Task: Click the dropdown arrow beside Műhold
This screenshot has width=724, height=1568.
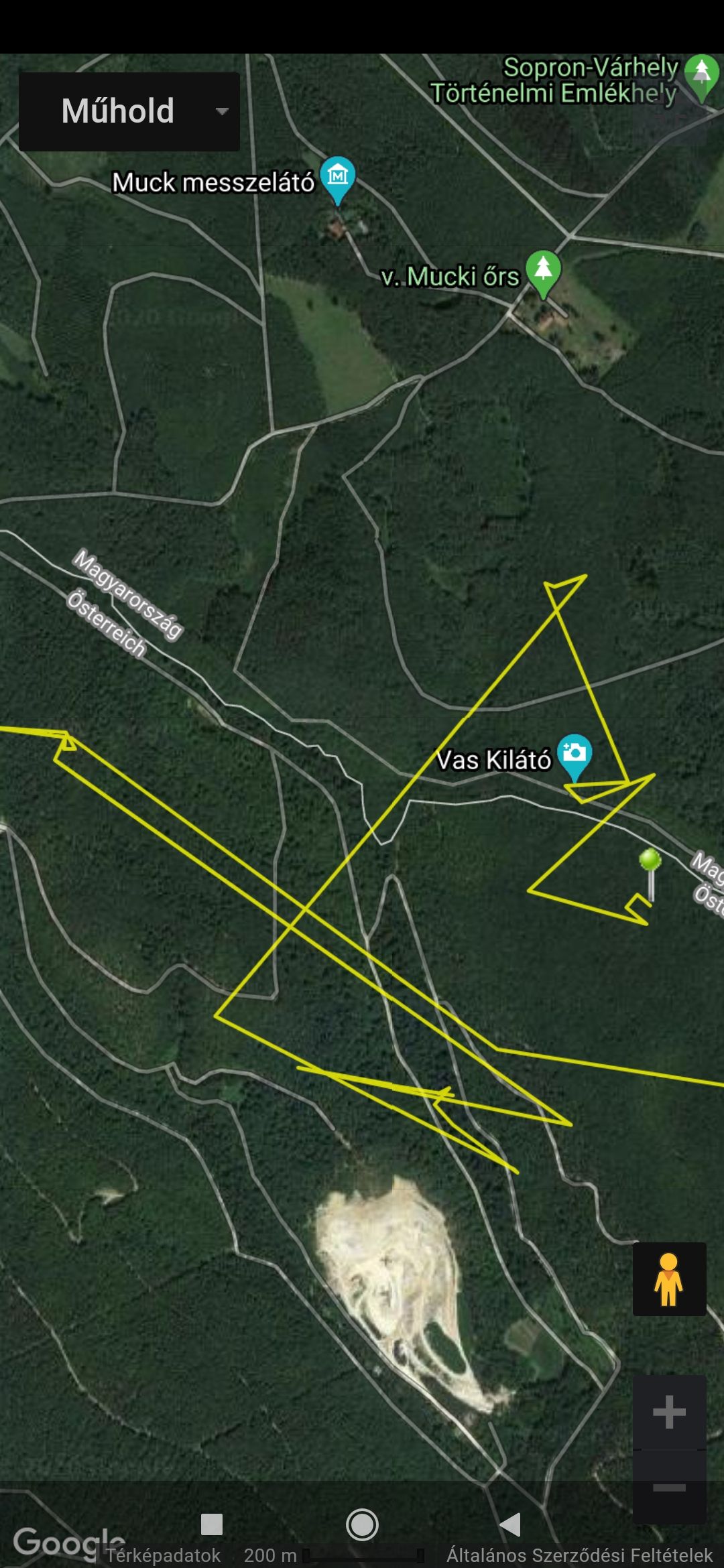Action: [x=222, y=111]
